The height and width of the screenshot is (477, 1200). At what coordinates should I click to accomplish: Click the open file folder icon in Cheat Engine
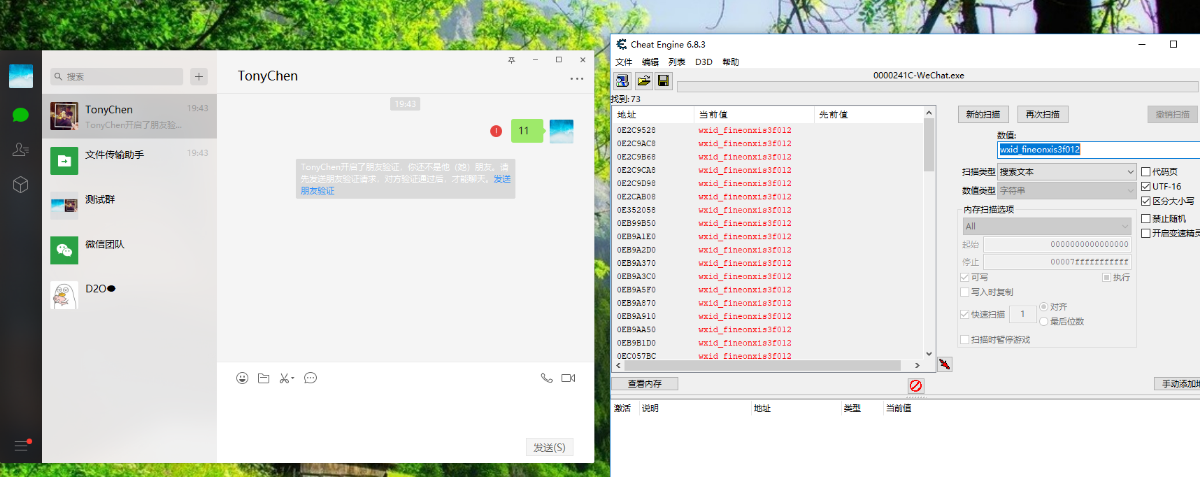pyautogui.click(x=643, y=81)
